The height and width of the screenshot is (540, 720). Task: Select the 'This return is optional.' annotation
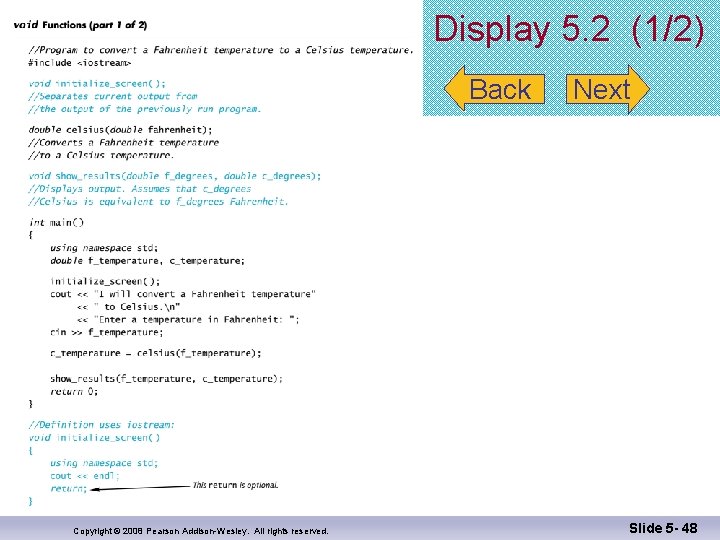point(236,485)
